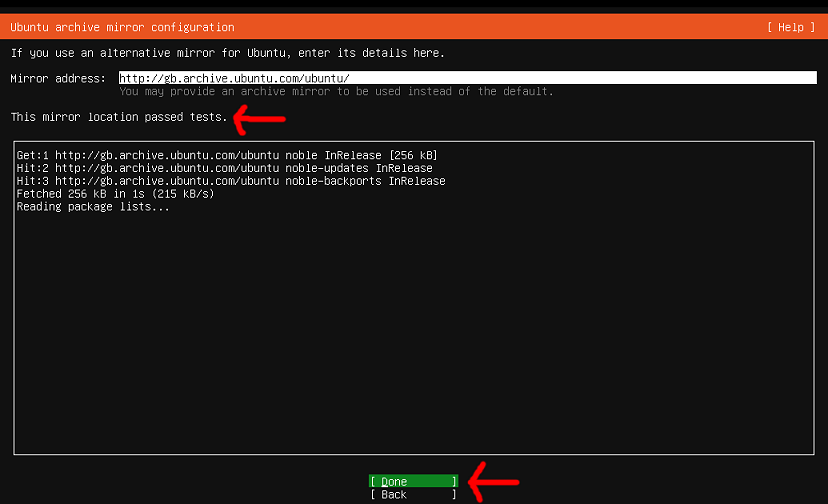Click the red arrow beside Done
Image resolution: width=828 pixels, height=504 pixels.
point(494,482)
